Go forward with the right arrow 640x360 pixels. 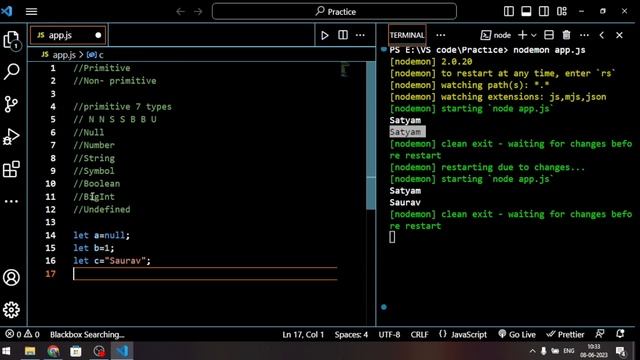198,11
